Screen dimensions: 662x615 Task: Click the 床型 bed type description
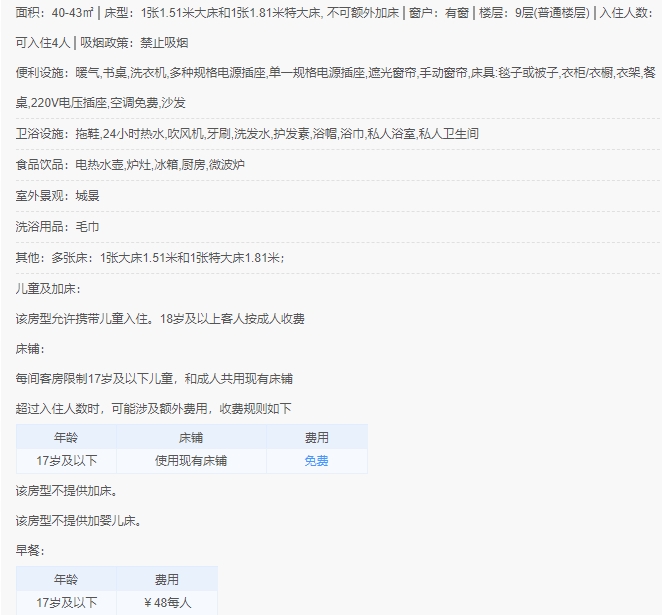tap(252, 13)
